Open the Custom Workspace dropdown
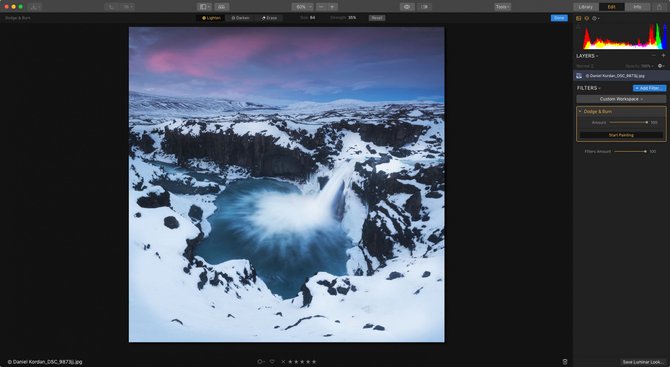This screenshot has width=670, height=367. (621, 99)
